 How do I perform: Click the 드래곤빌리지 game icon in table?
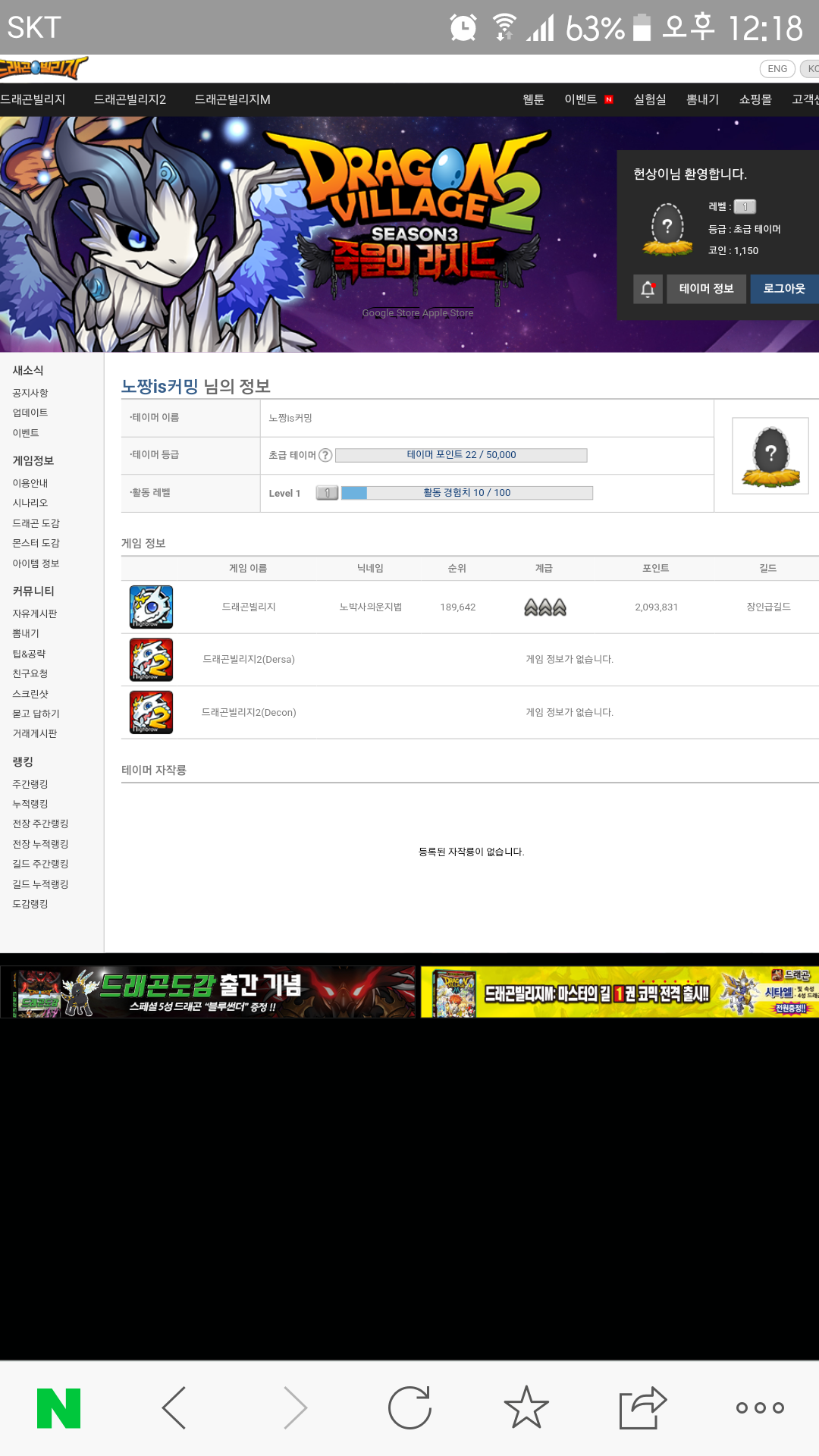(151, 607)
